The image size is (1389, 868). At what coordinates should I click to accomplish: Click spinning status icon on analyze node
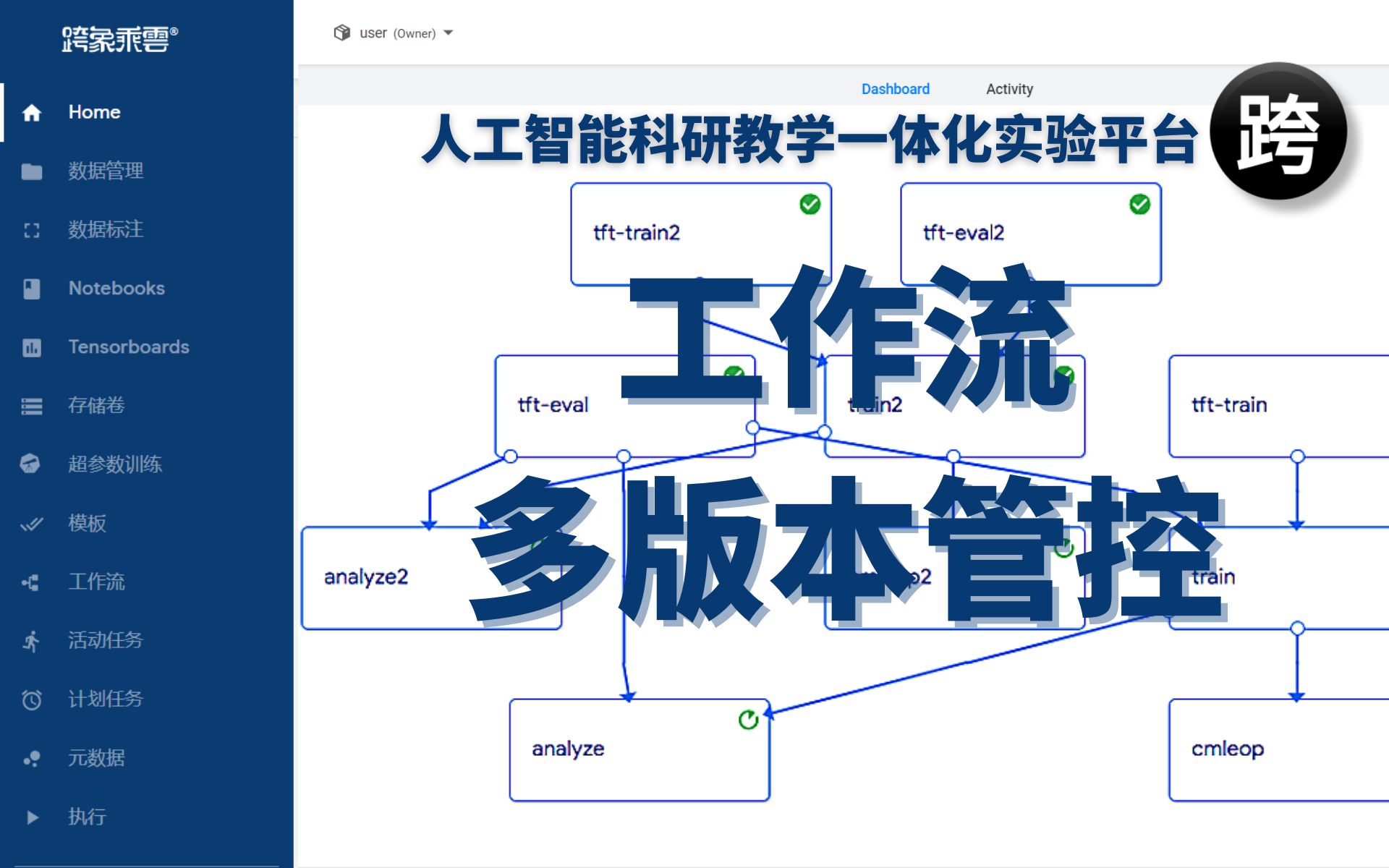(x=749, y=711)
